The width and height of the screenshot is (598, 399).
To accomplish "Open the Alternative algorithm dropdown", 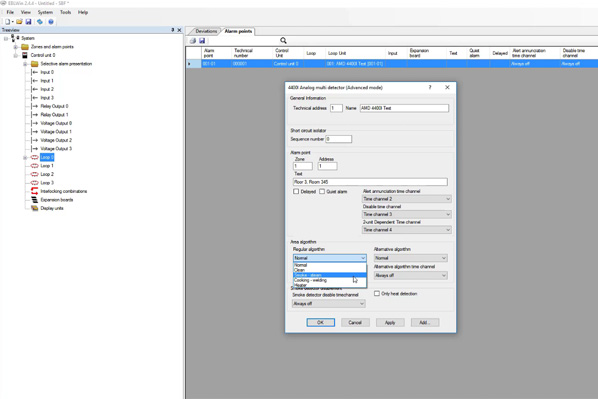I will point(410,258).
